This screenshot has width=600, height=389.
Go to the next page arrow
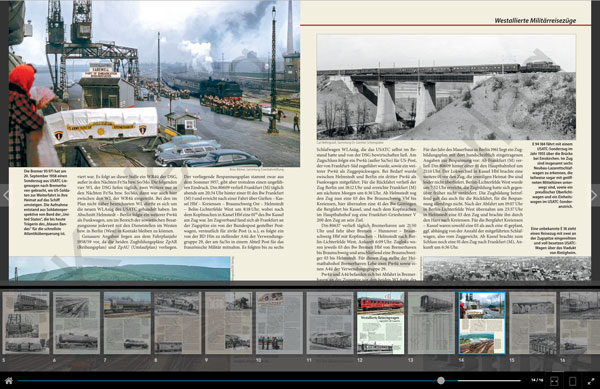[595, 195]
